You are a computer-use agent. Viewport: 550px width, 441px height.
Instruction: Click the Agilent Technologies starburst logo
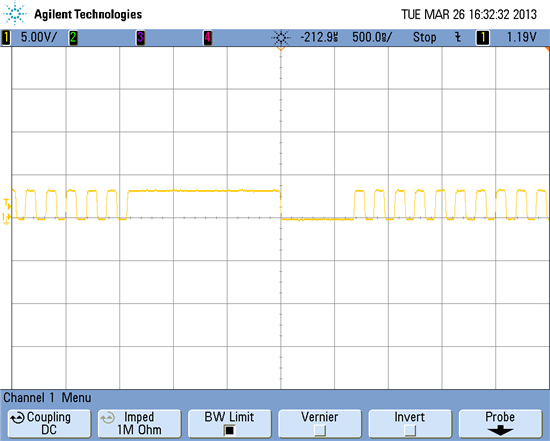point(14,13)
